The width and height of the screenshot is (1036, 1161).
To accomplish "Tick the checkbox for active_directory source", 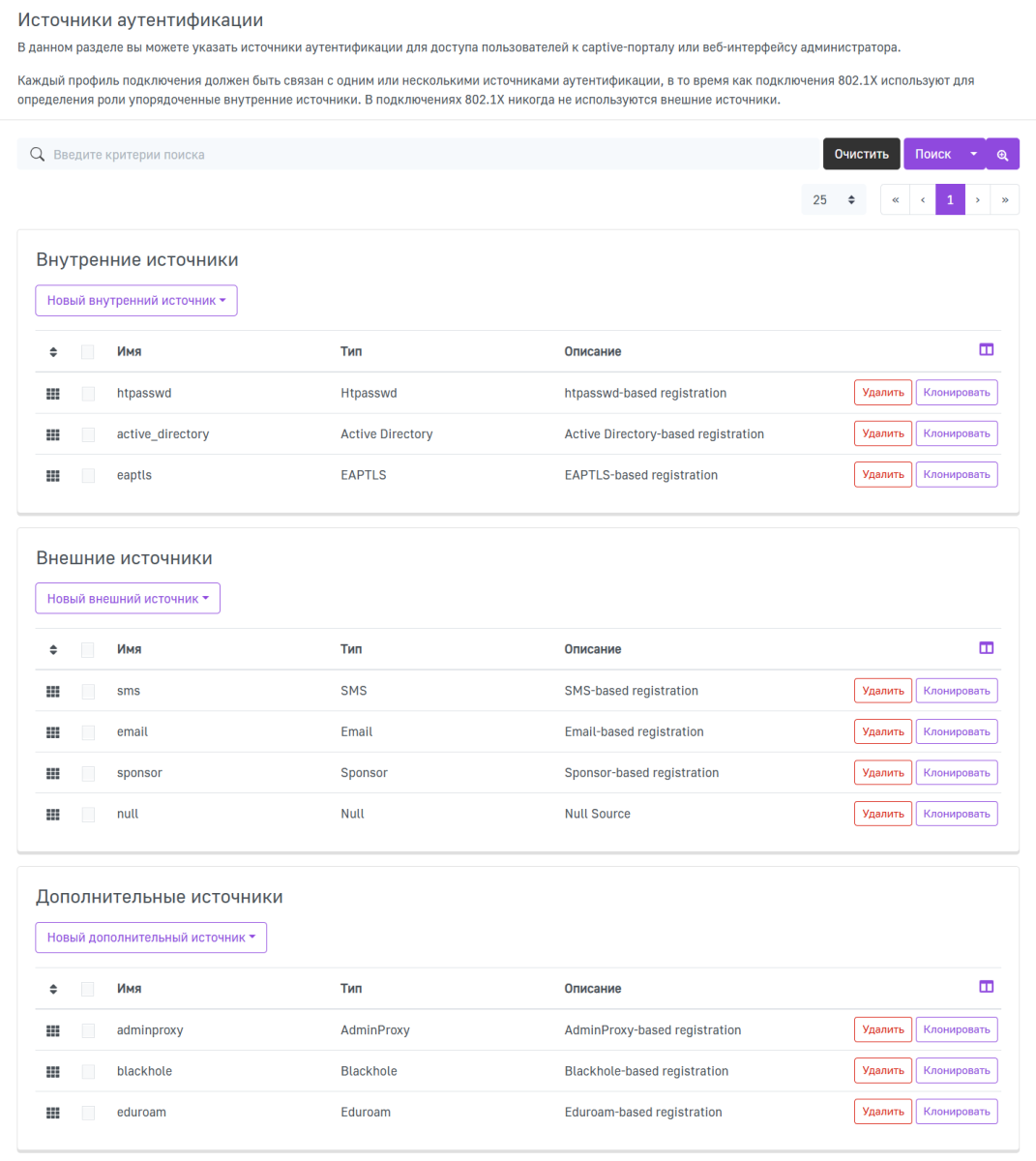I will pyautogui.click(x=88, y=434).
